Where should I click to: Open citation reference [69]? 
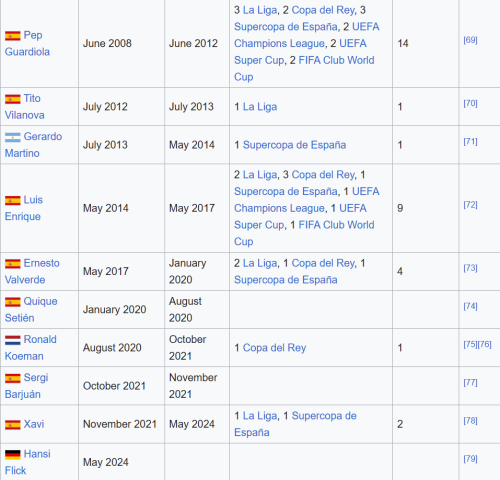(470, 40)
